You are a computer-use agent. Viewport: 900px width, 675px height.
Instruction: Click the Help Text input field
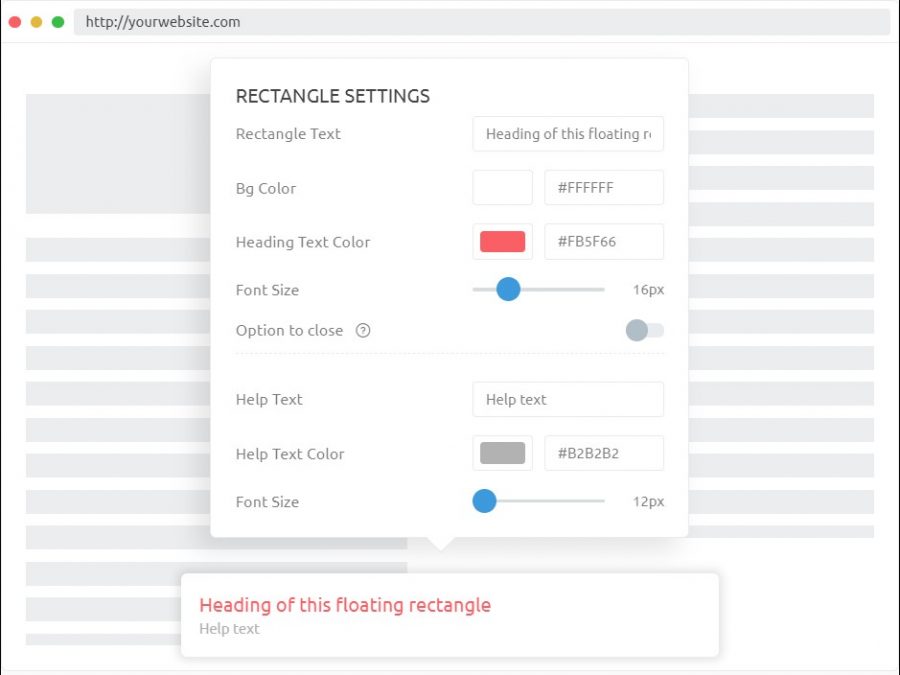click(x=567, y=399)
